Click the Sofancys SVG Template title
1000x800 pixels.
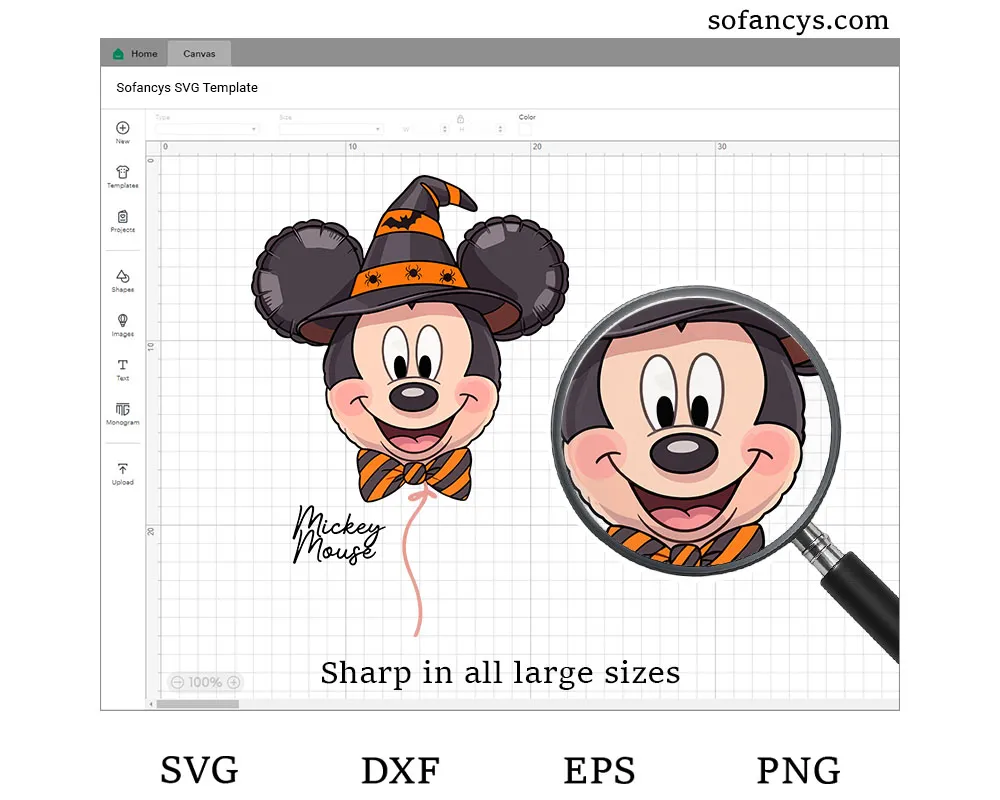[x=187, y=87]
